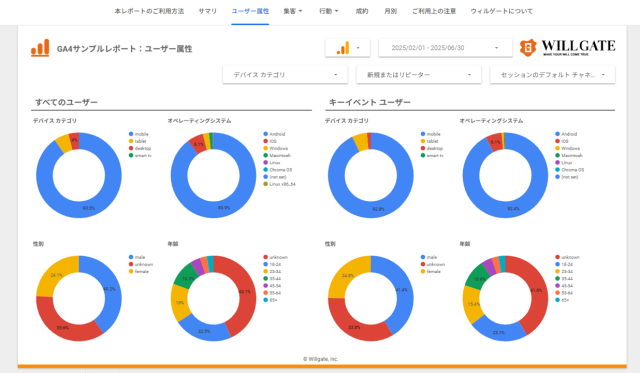The height and width of the screenshot is (373, 640).
Task: Open the date range picker
Action: click(x=445, y=48)
